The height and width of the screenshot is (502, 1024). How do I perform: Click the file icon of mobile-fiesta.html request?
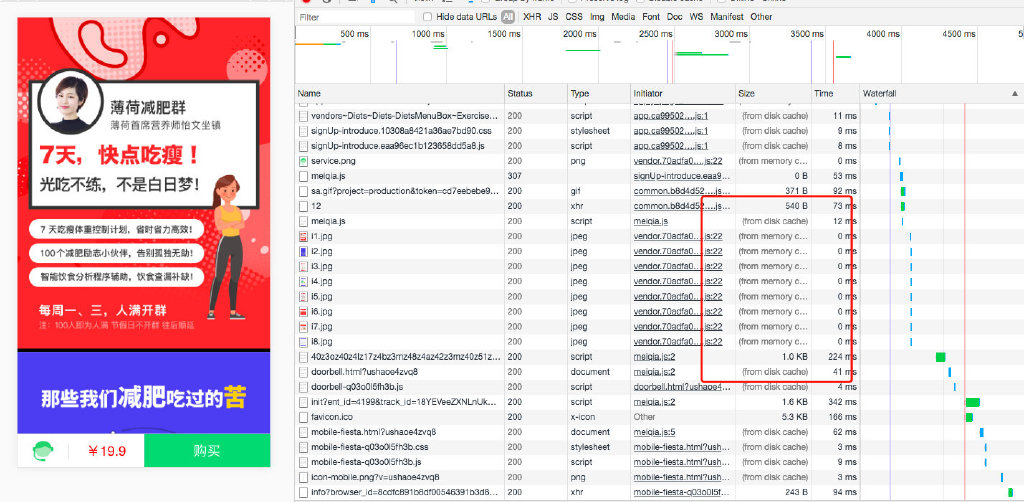(x=303, y=431)
